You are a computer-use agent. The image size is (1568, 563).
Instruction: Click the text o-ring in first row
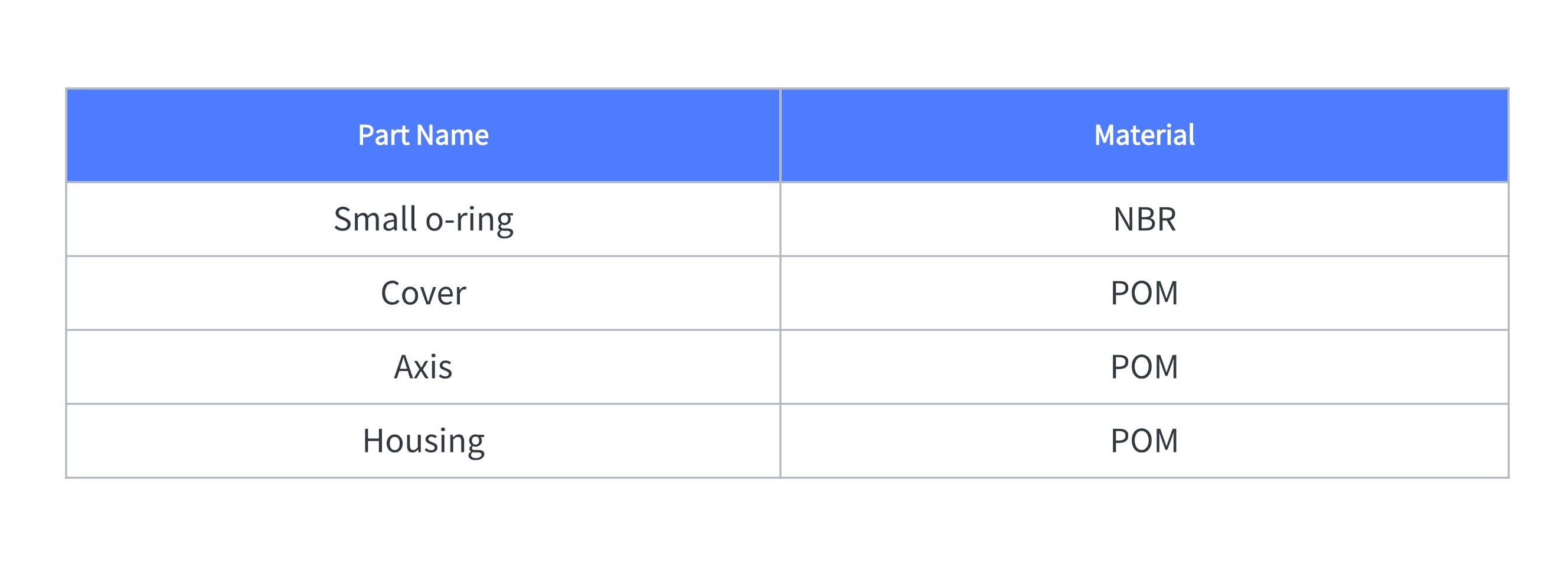(469, 221)
